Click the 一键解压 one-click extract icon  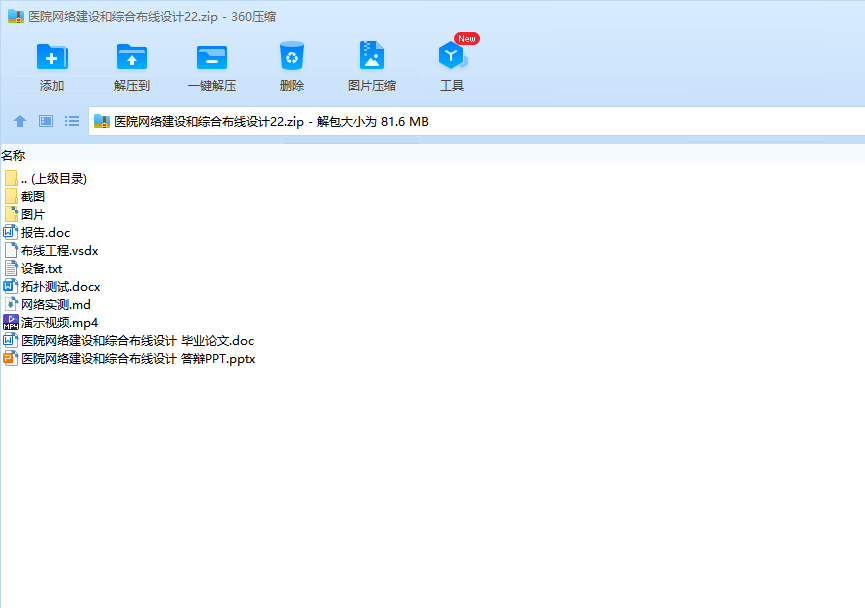coord(212,57)
